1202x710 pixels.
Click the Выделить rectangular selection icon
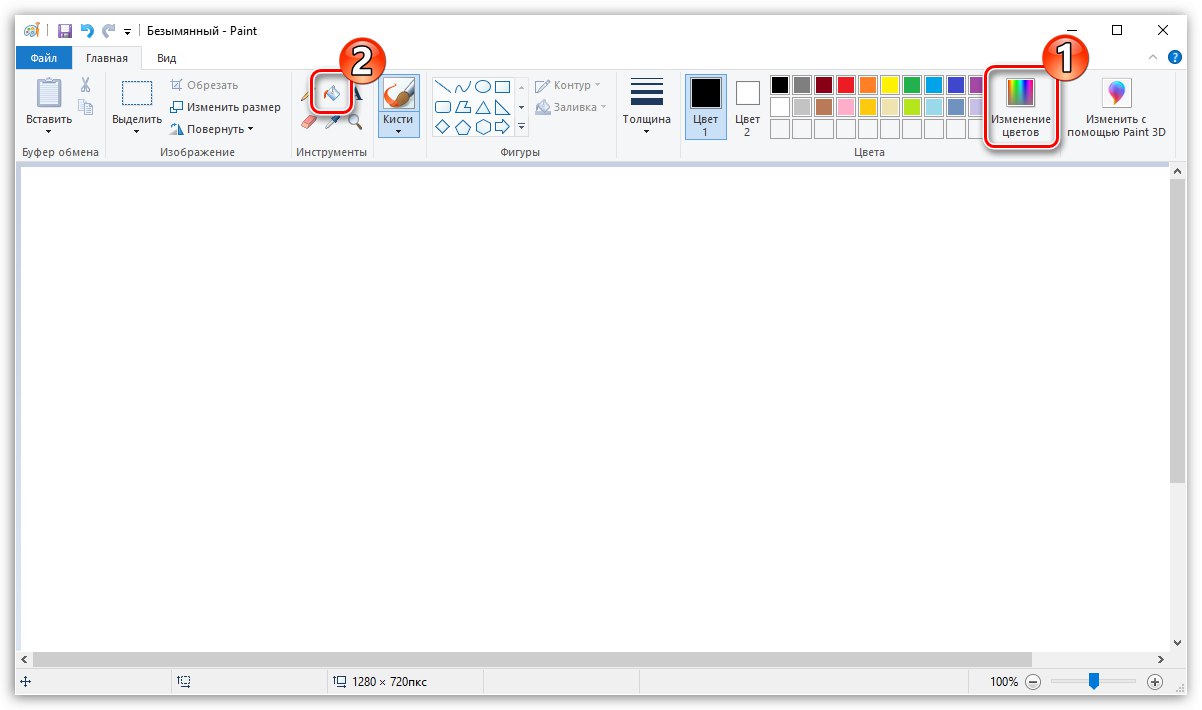tap(137, 94)
